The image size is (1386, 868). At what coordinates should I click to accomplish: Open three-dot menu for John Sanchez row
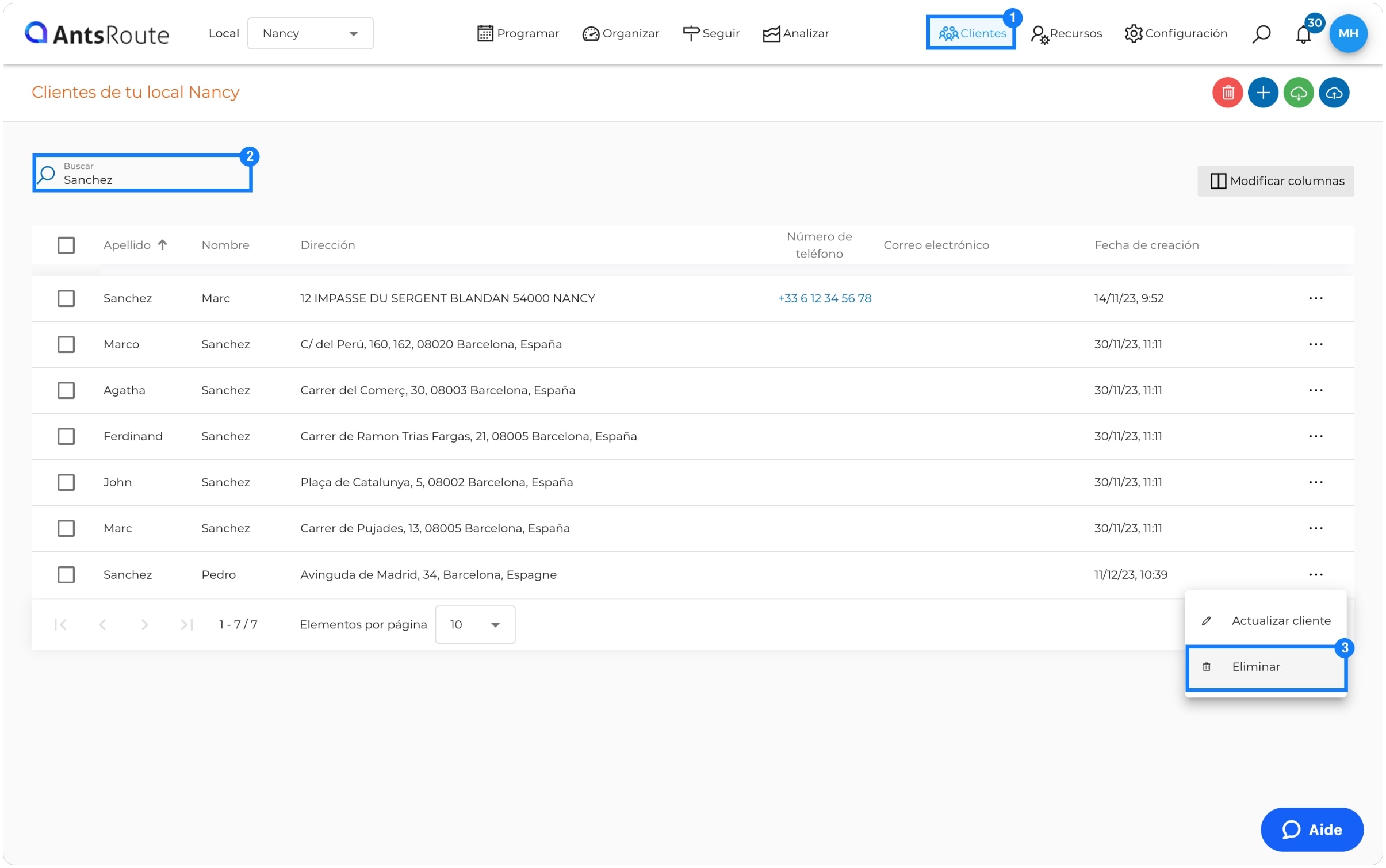pos(1315,482)
